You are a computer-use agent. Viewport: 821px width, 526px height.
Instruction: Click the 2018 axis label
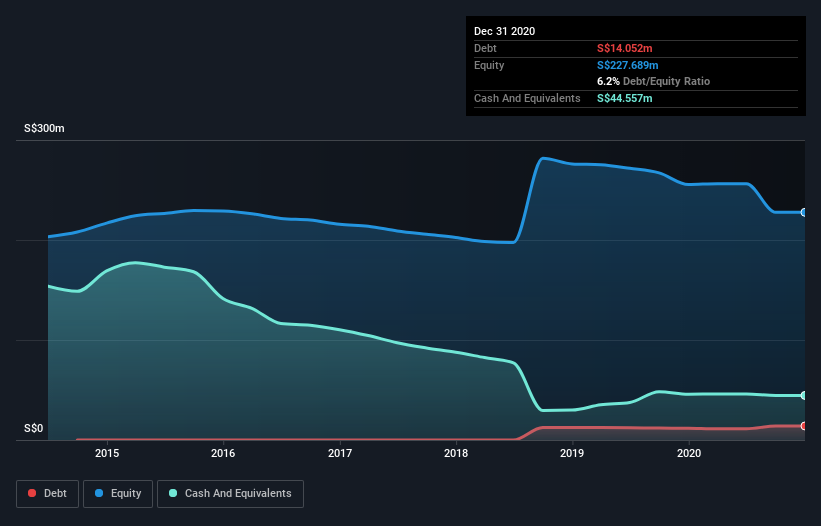(456, 453)
